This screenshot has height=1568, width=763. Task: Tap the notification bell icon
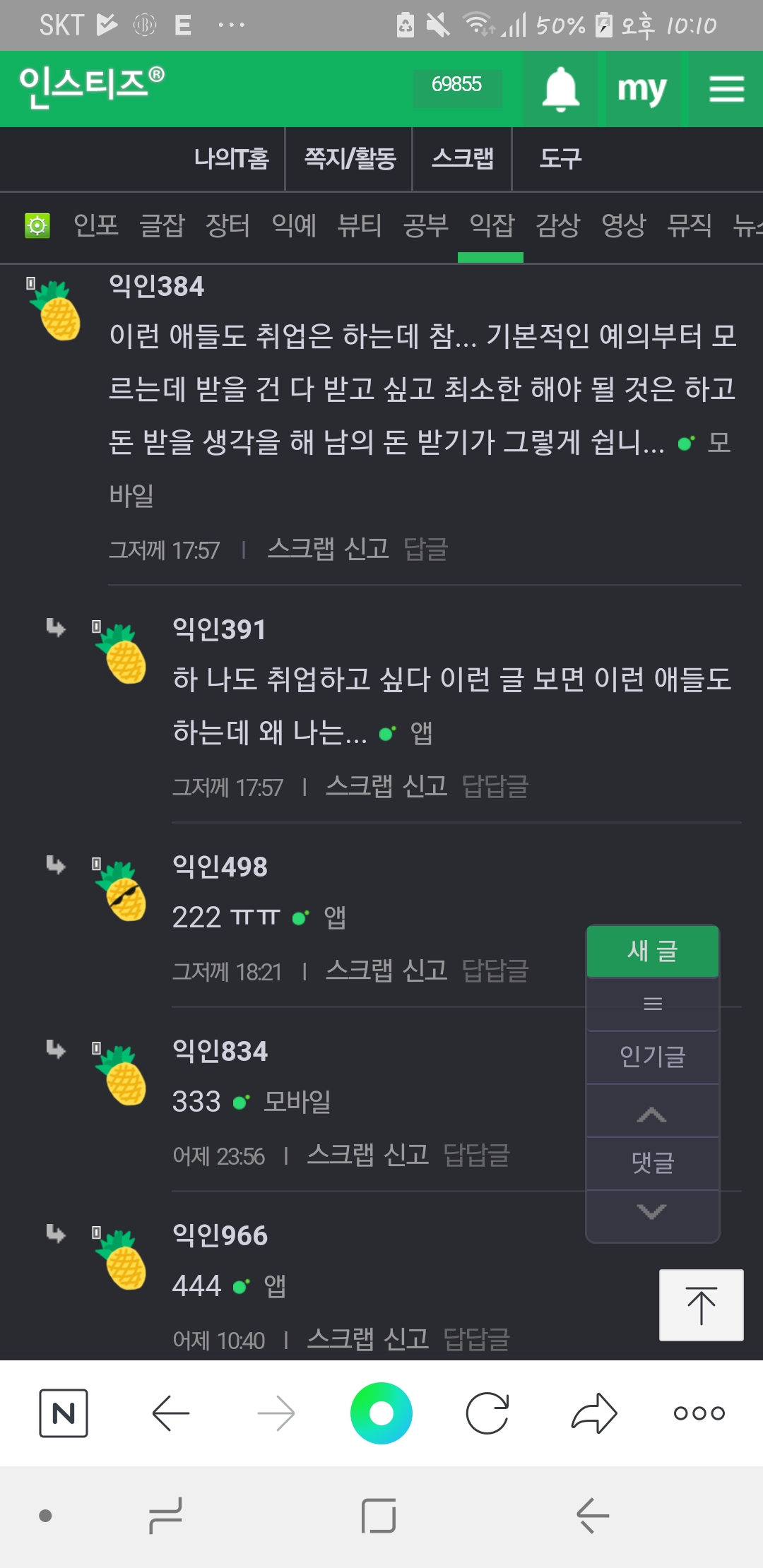pyautogui.click(x=560, y=90)
